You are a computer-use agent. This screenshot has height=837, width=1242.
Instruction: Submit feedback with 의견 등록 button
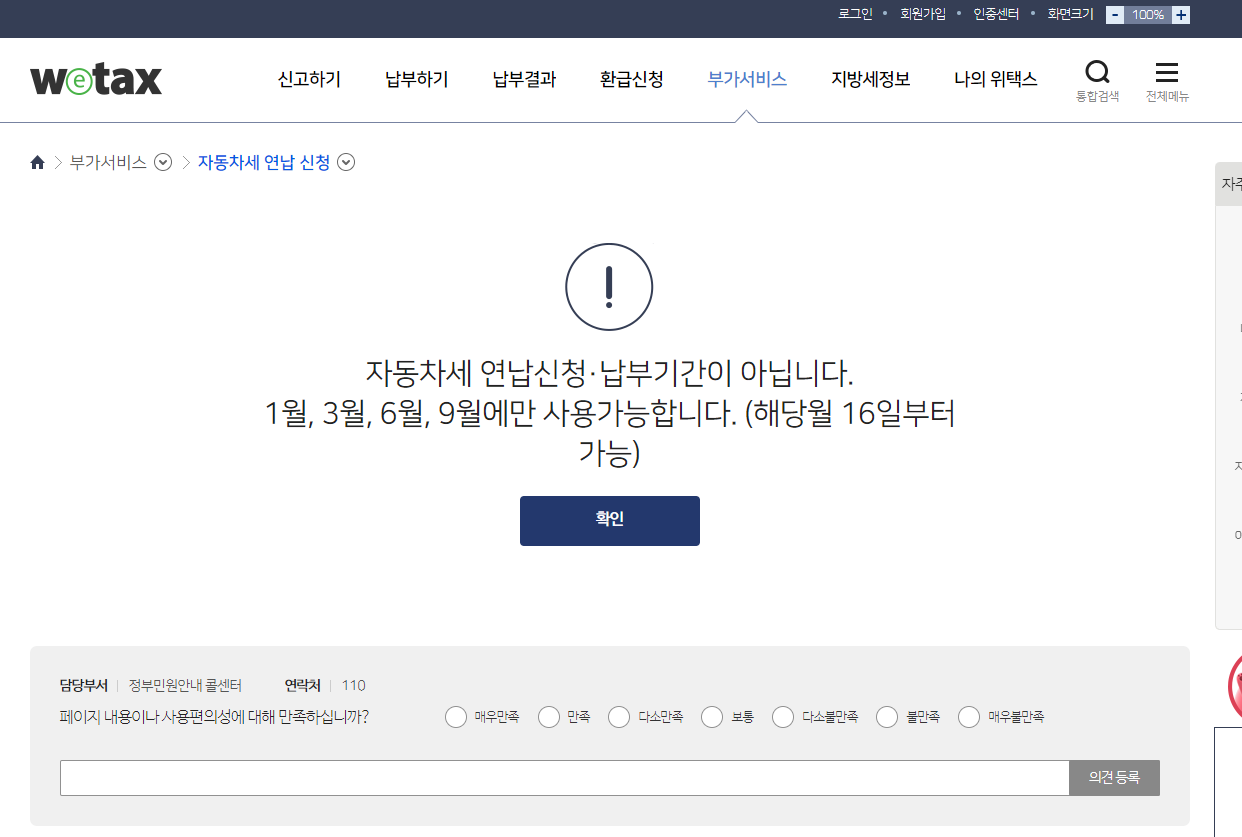(x=1114, y=777)
